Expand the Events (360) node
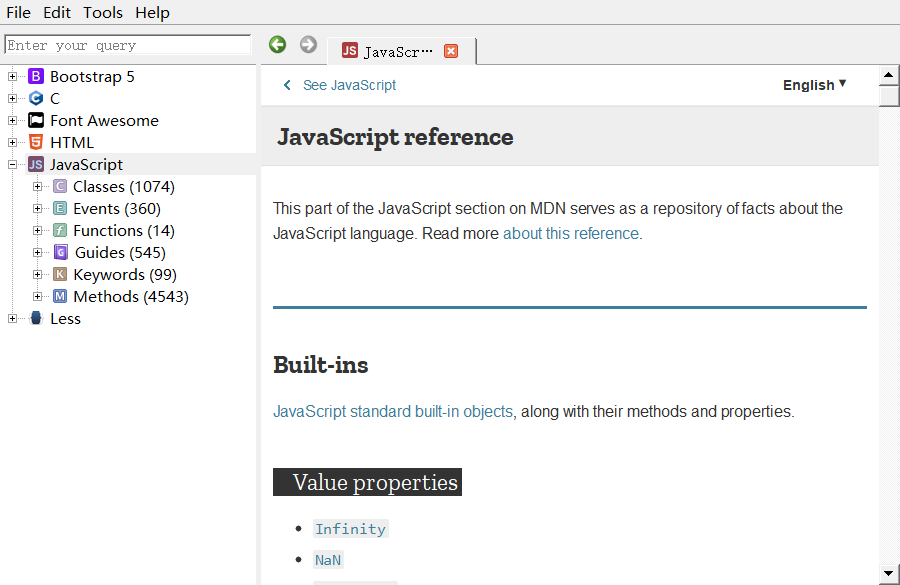900x585 pixels. coord(37,208)
